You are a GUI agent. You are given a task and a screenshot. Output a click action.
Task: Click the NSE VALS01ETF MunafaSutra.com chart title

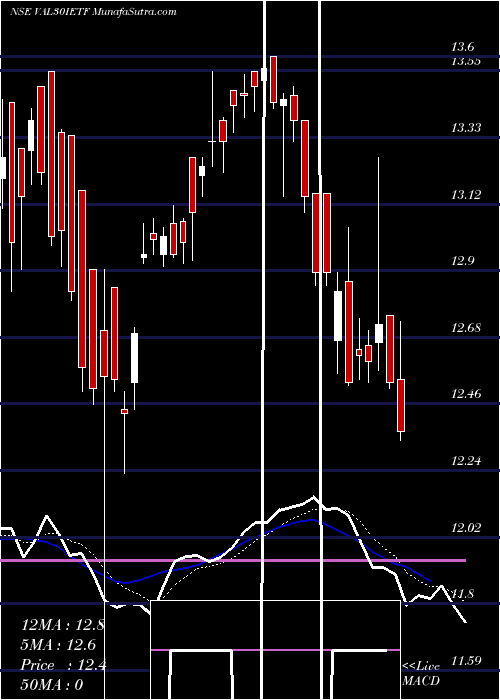click(x=93, y=12)
